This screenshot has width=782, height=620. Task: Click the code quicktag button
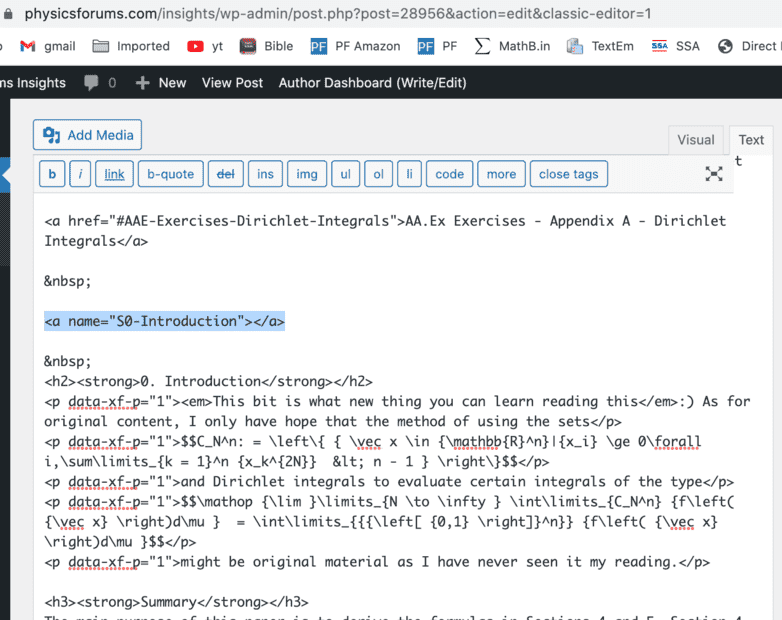[x=449, y=174]
